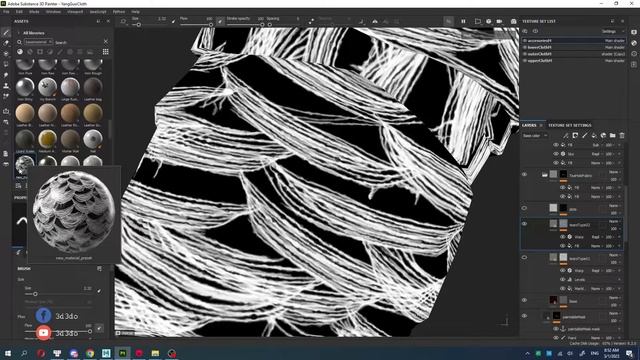Open the asset search filter chip dropdown
The height and width of the screenshot is (360, 640).
point(38,42)
